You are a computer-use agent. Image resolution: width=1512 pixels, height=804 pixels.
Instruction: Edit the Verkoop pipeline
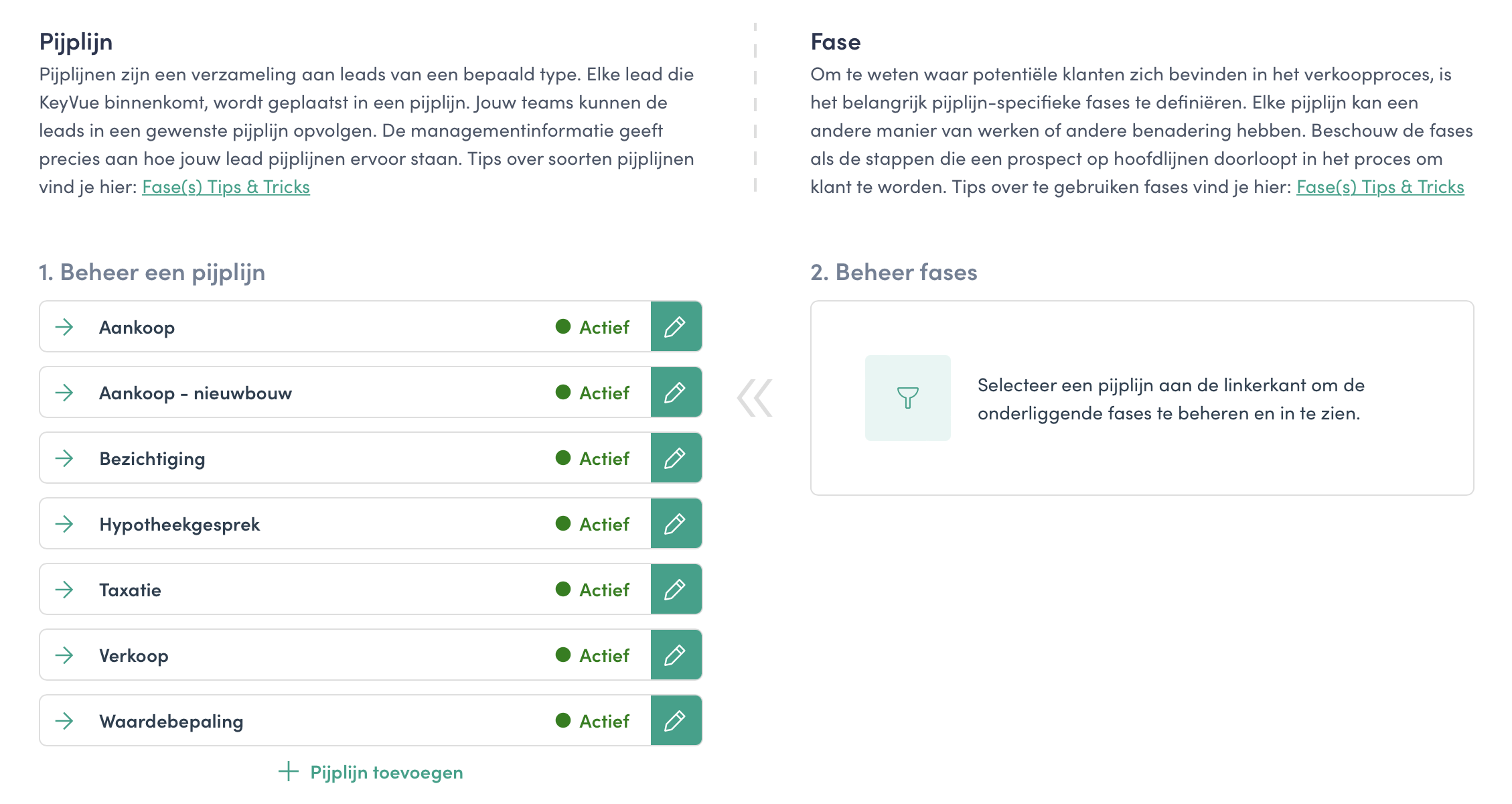point(676,655)
